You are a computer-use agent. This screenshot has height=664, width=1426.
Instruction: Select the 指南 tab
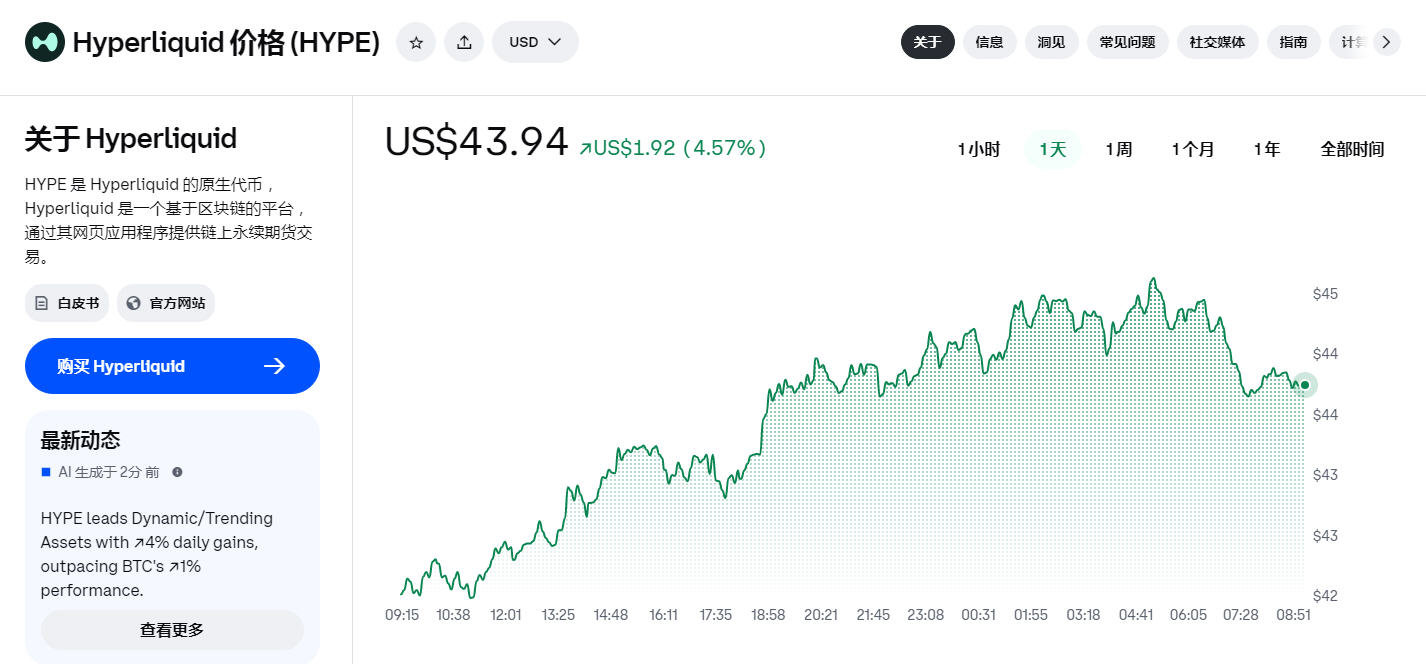1293,42
